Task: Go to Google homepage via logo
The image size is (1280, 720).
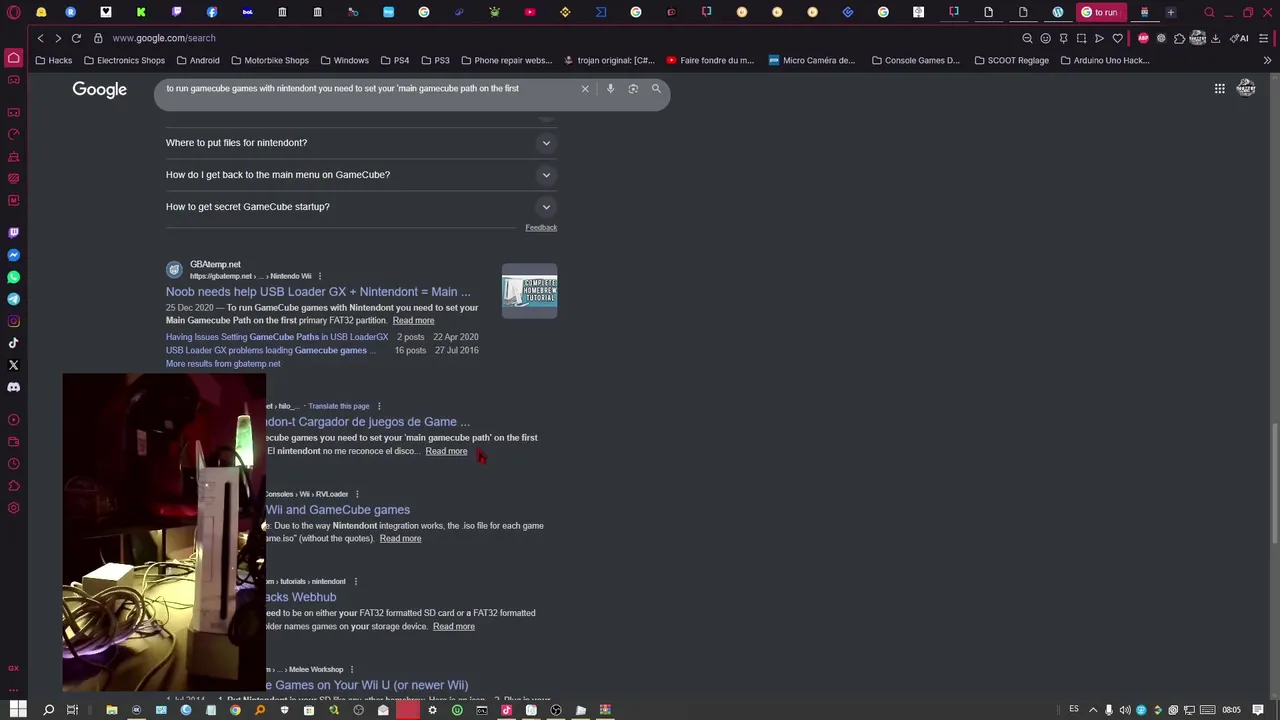Action: (99, 89)
